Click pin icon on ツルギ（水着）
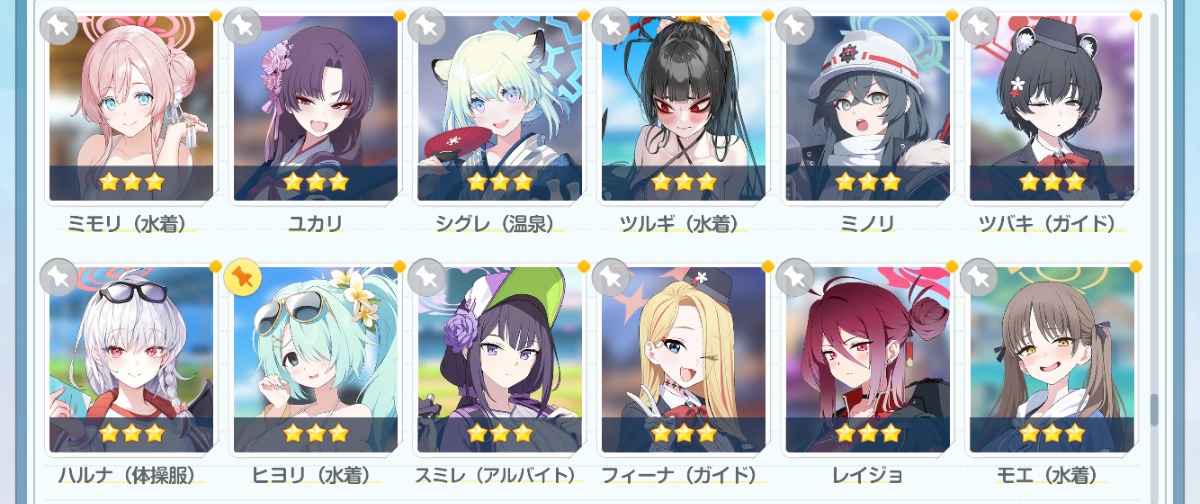This screenshot has height=504, width=1200. 611,25
